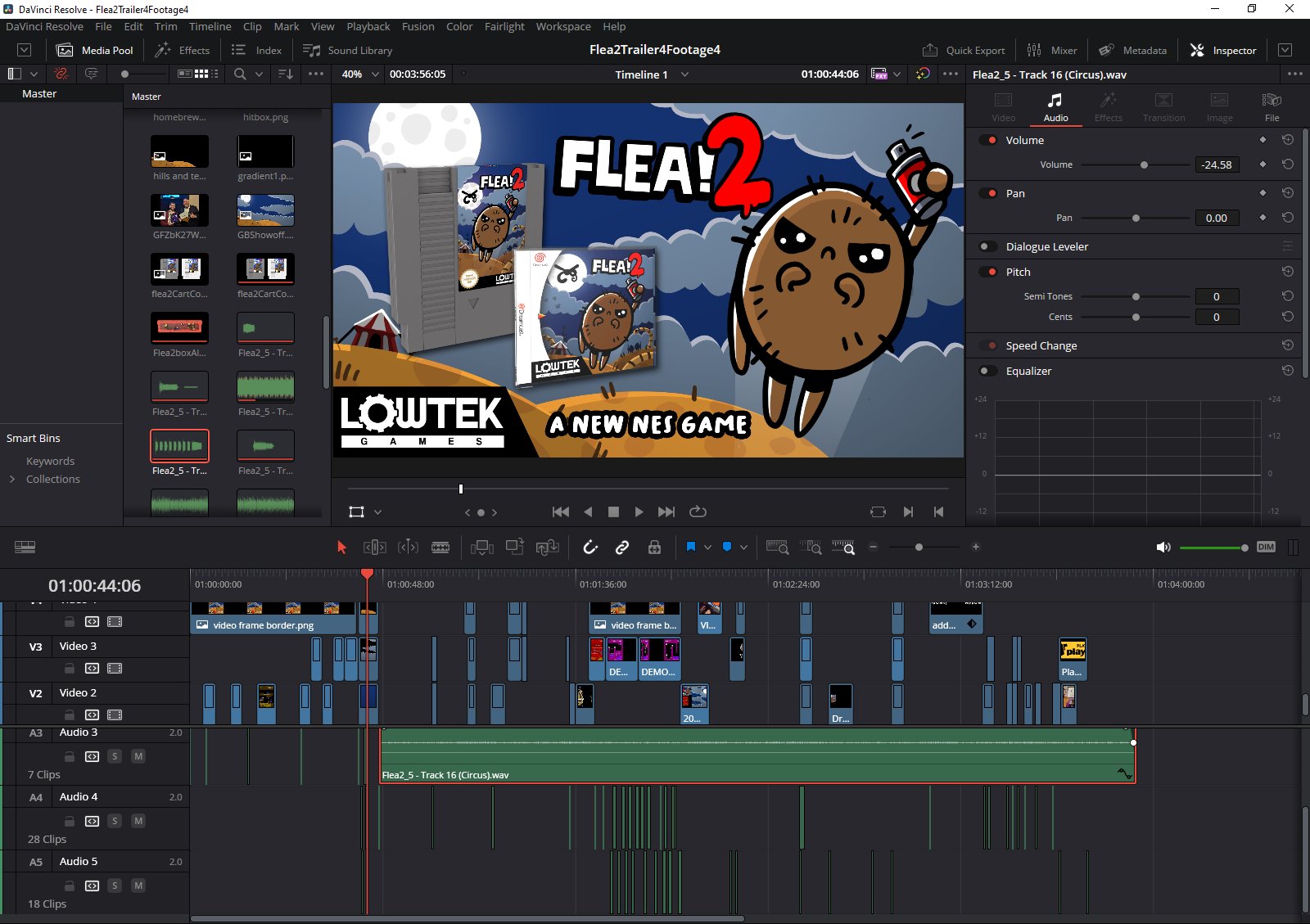Reset the Pitch section
Image resolution: width=1310 pixels, height=924 pixels.
click(1287, 272)
